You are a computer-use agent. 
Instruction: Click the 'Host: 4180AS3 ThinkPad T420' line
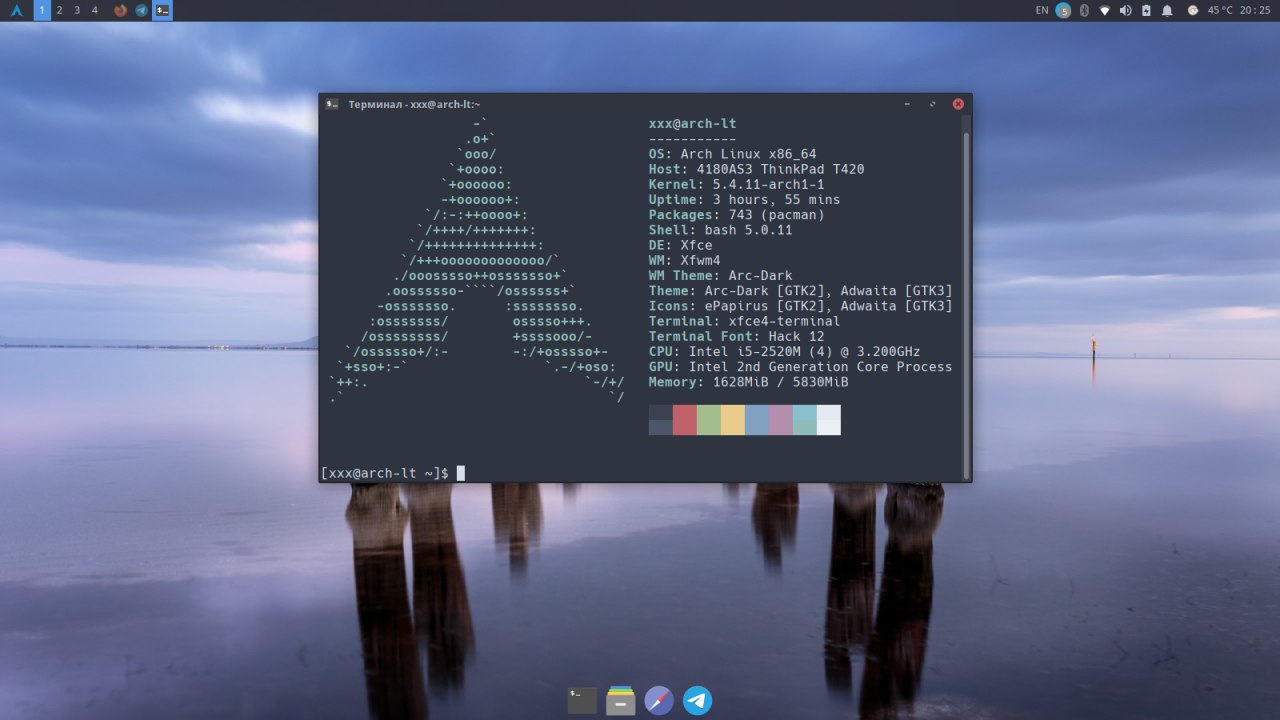(757, 169)
